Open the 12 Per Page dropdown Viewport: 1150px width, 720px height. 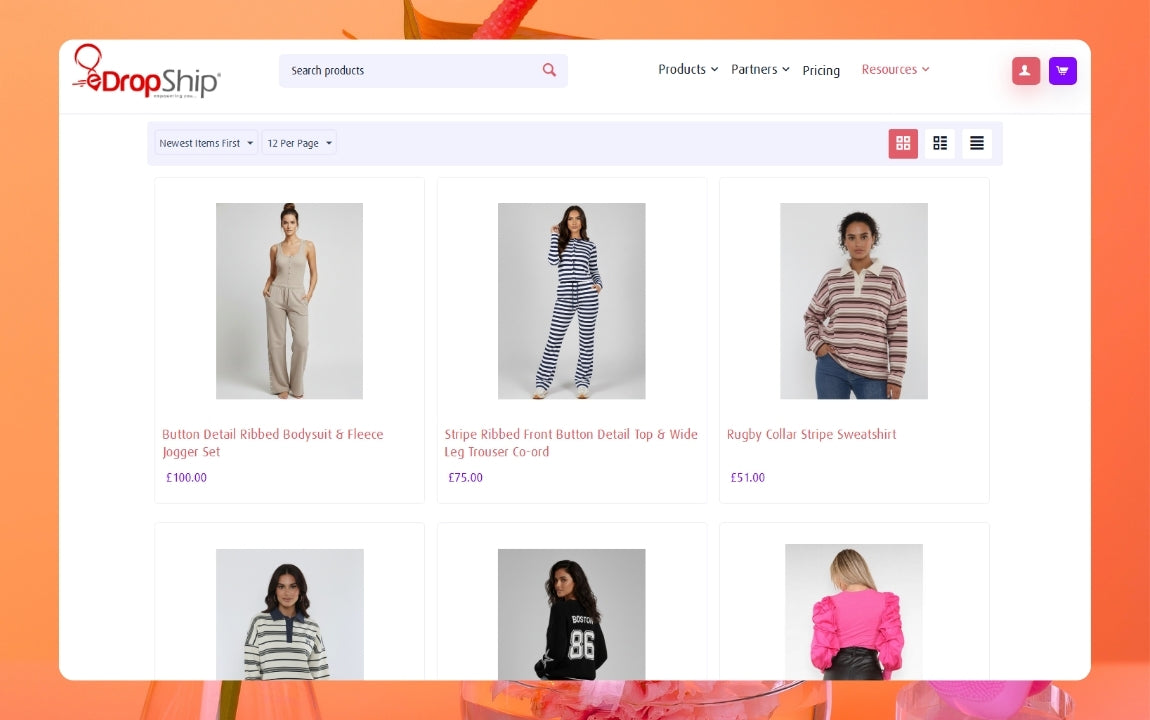click(299, 143)
